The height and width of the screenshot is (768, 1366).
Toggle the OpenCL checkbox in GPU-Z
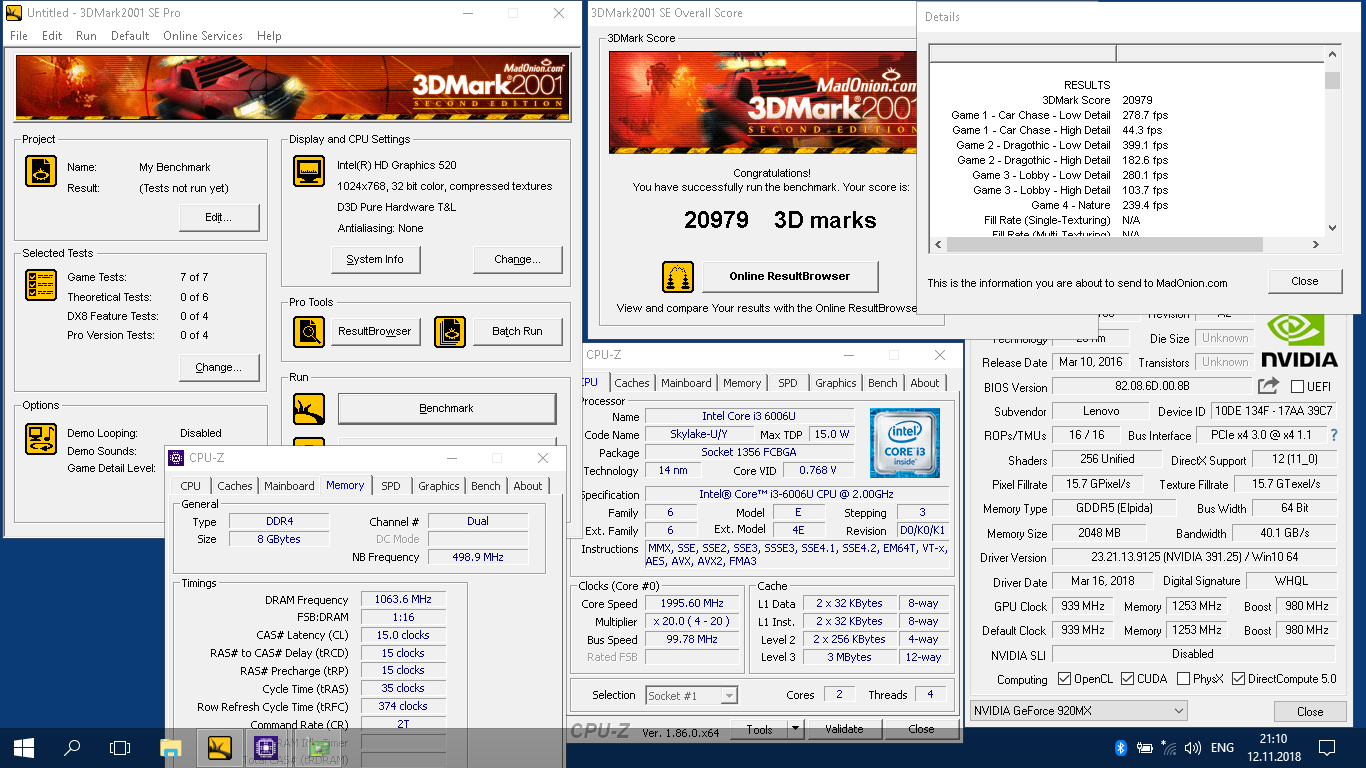[x=1065, y=679]
